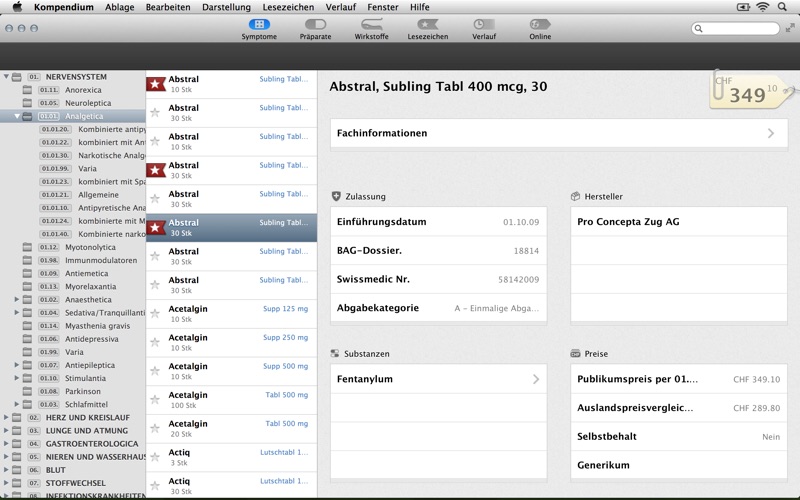Collapse the Analgetica subcategory
800x500 pixels.
pyautogui.click(x=17, y=116)
